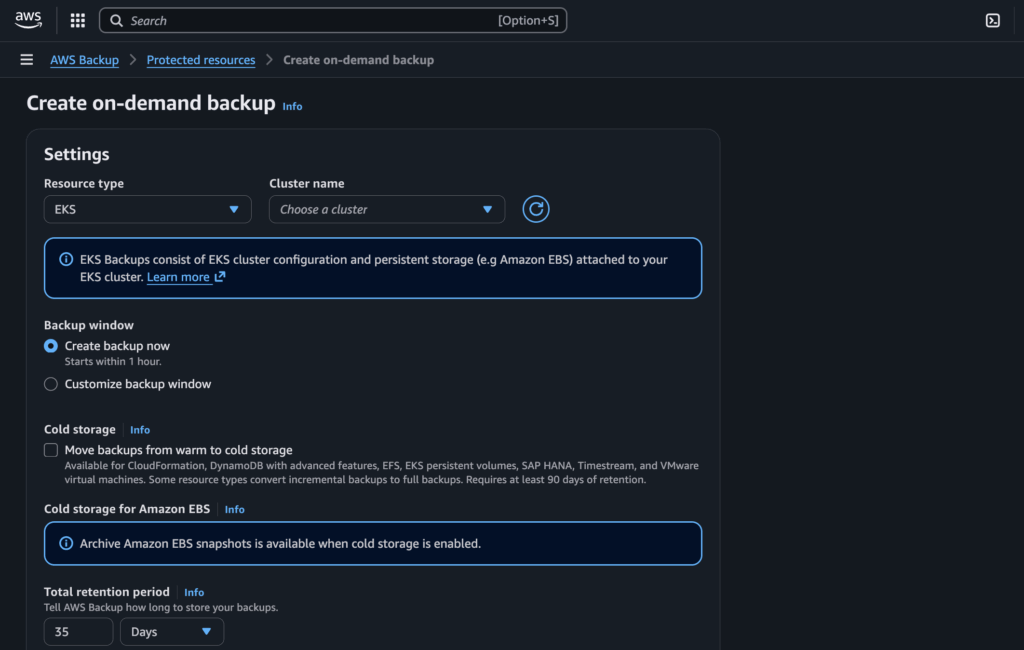Open the Days retention unit dropdown
Viewport: 1024px width, 650px height.
click(x=171, y=631)
